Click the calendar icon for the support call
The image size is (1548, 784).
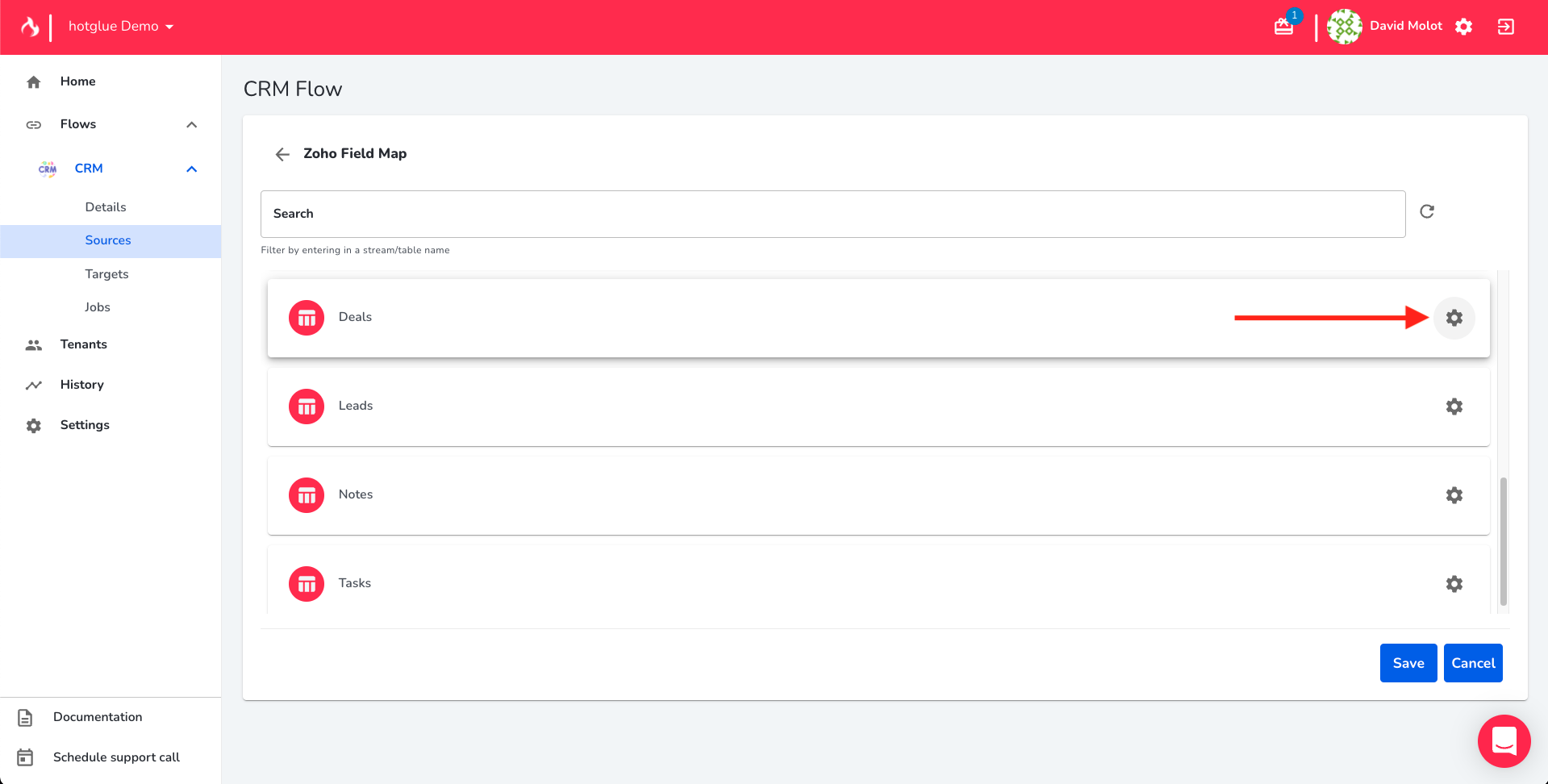(25, 757)
